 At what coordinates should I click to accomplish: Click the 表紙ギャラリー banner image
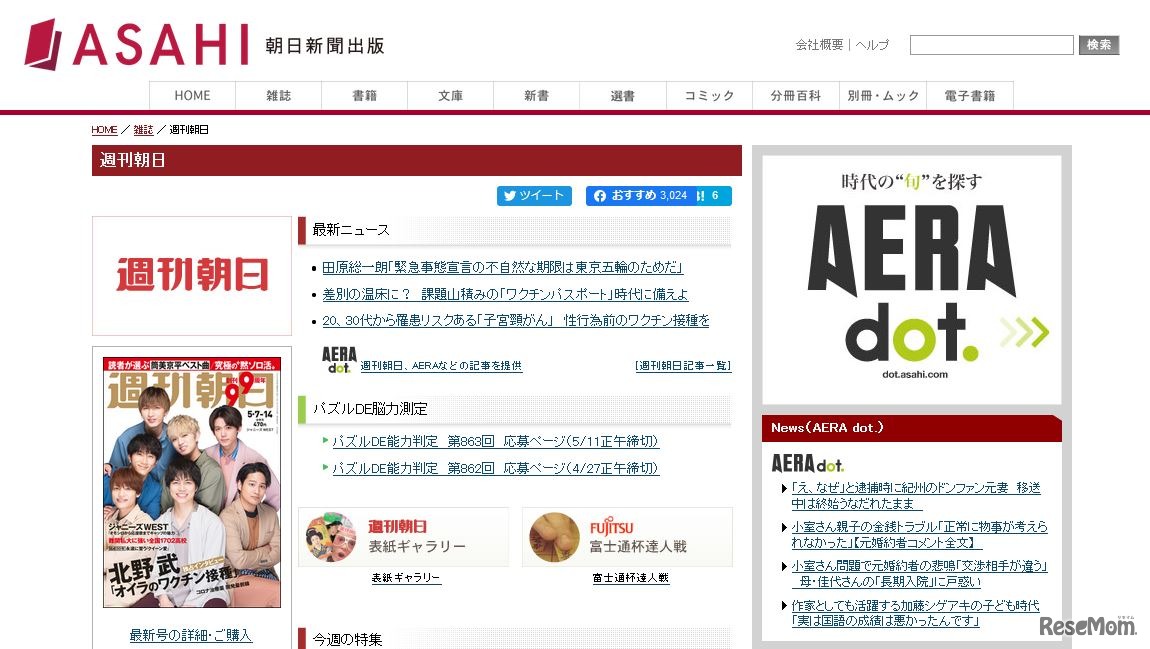point(403,538)
